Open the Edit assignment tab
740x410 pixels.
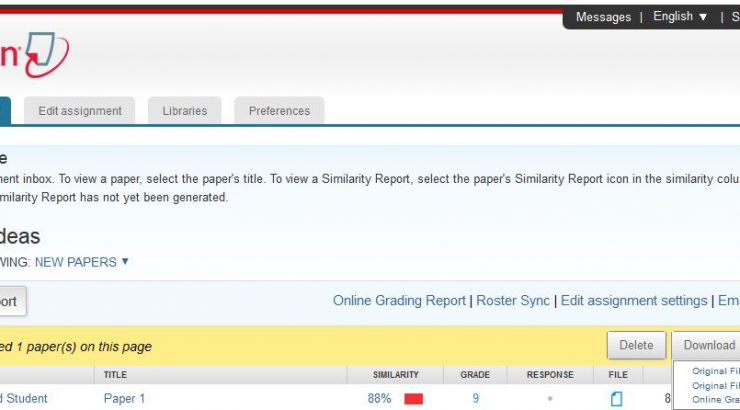point(80,111)
